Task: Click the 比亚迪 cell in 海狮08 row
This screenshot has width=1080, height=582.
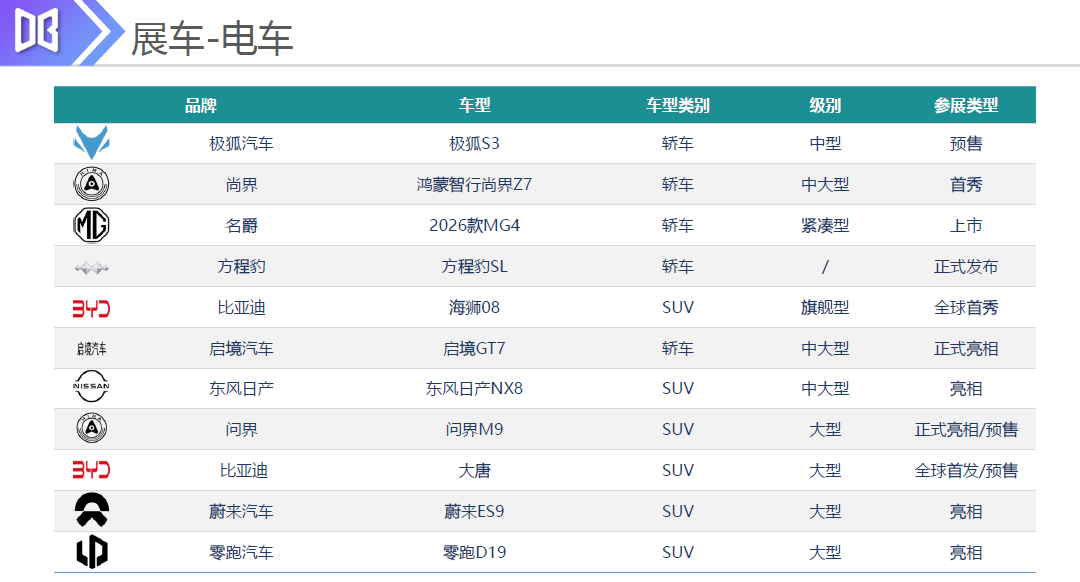Action: click(x=241, y=307)
